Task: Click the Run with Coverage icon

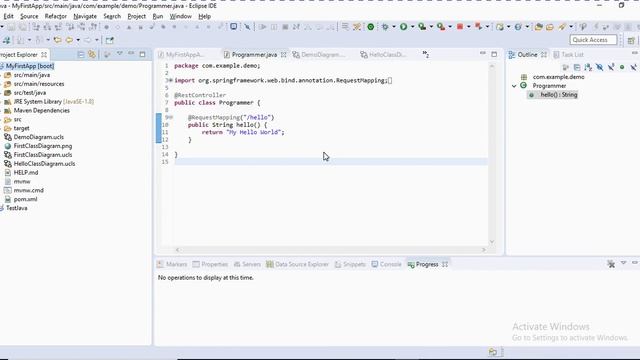Action: click(x=422, y=27)
